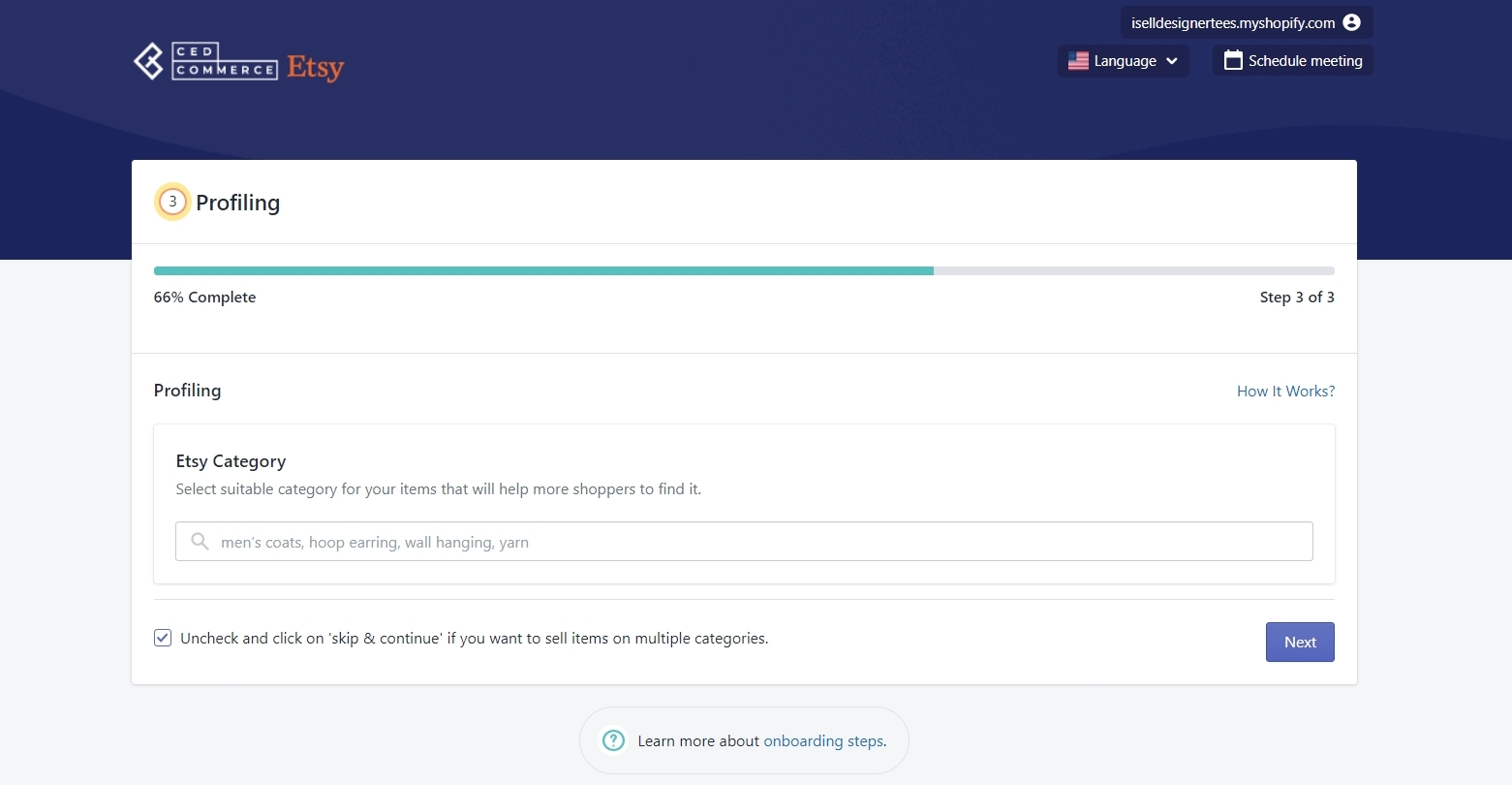This screenshot has width=1512, height=785.
Task: Open the iselldesignertees.myshopify.com account menu
Action: click(1247, 22)
